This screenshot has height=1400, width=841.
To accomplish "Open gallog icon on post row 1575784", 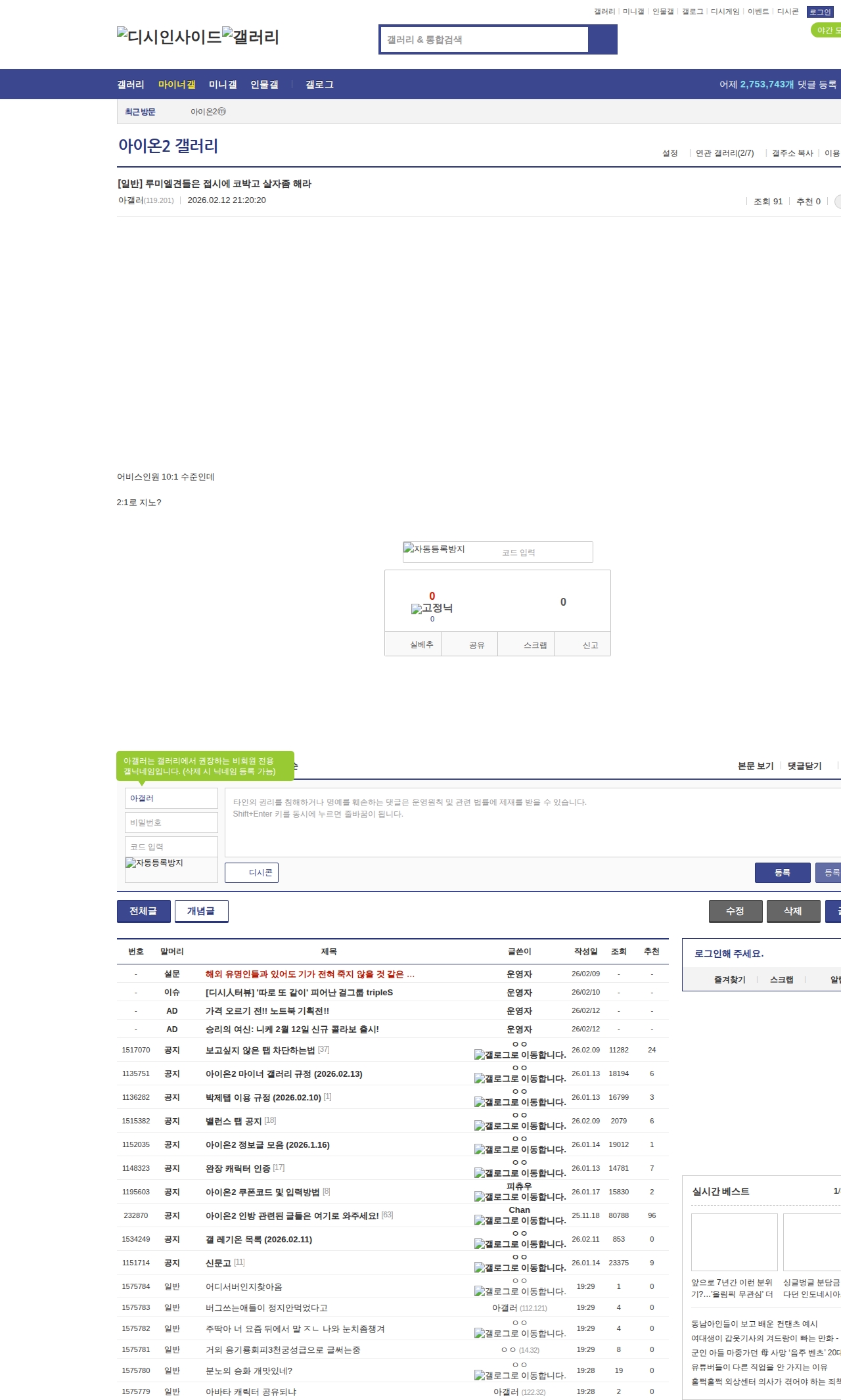I will [x=520, y=1292].
